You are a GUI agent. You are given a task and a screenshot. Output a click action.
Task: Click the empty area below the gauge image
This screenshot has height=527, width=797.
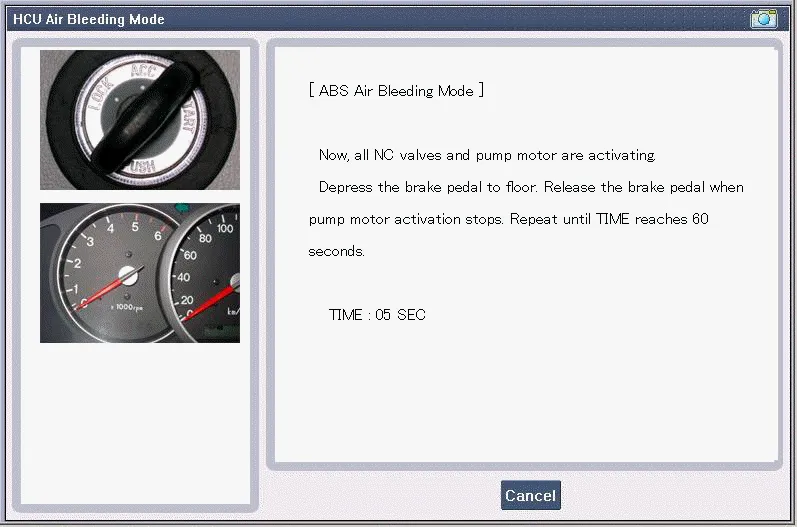click(139, 420)
